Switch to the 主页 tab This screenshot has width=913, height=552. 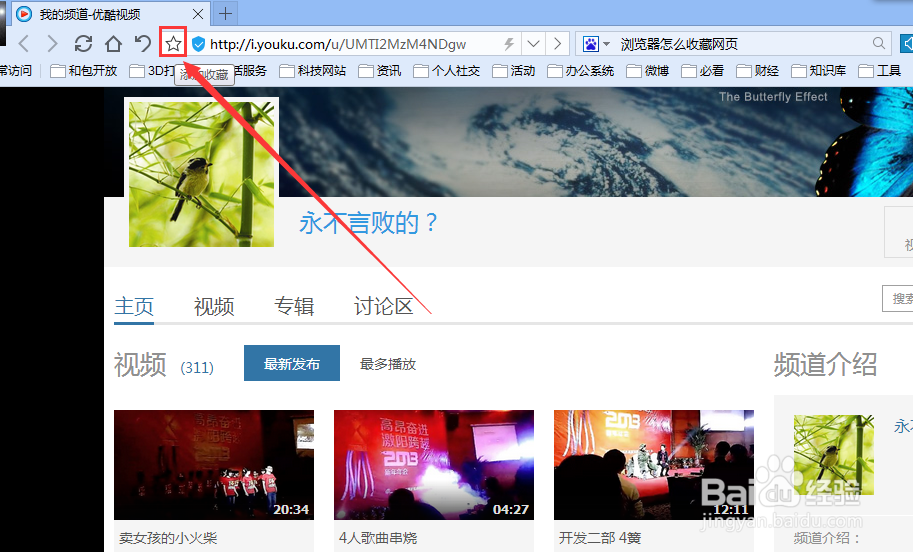pos(134,306)
